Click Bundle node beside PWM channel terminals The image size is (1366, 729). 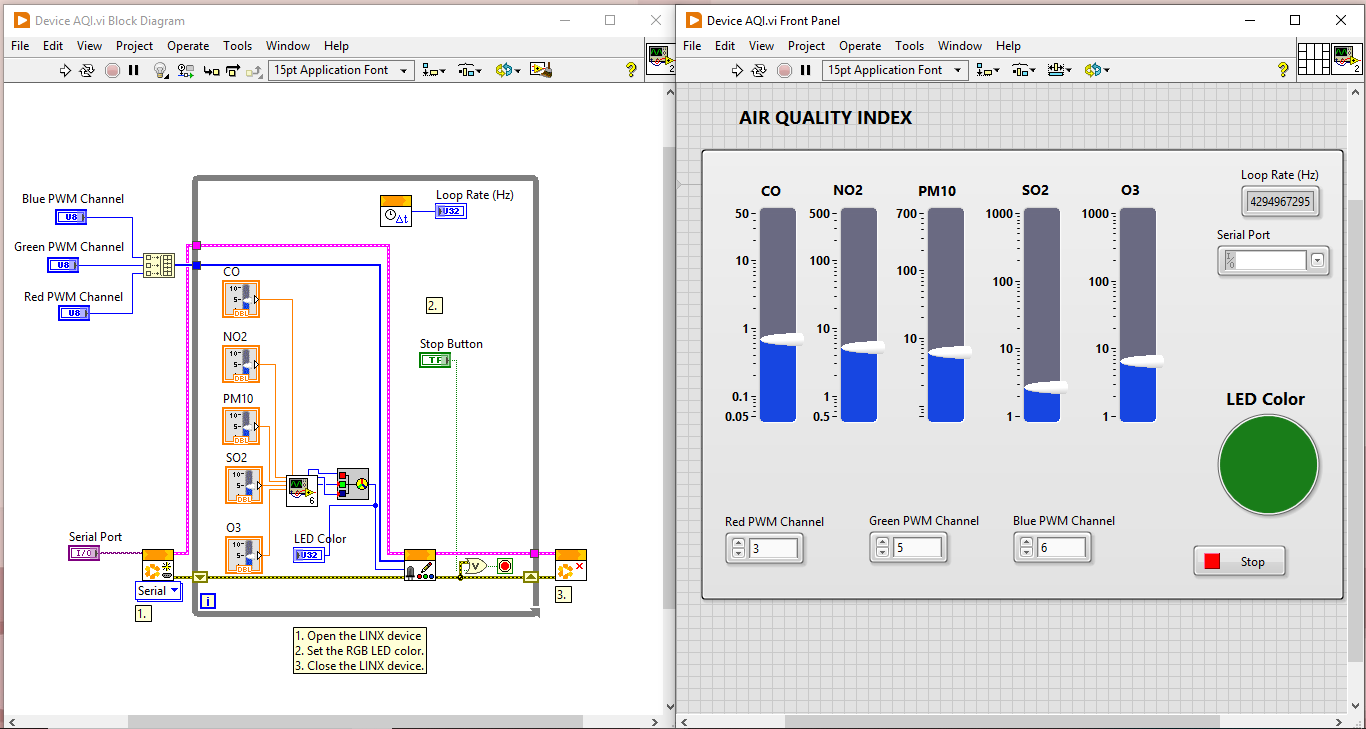(x=159, y=265)
